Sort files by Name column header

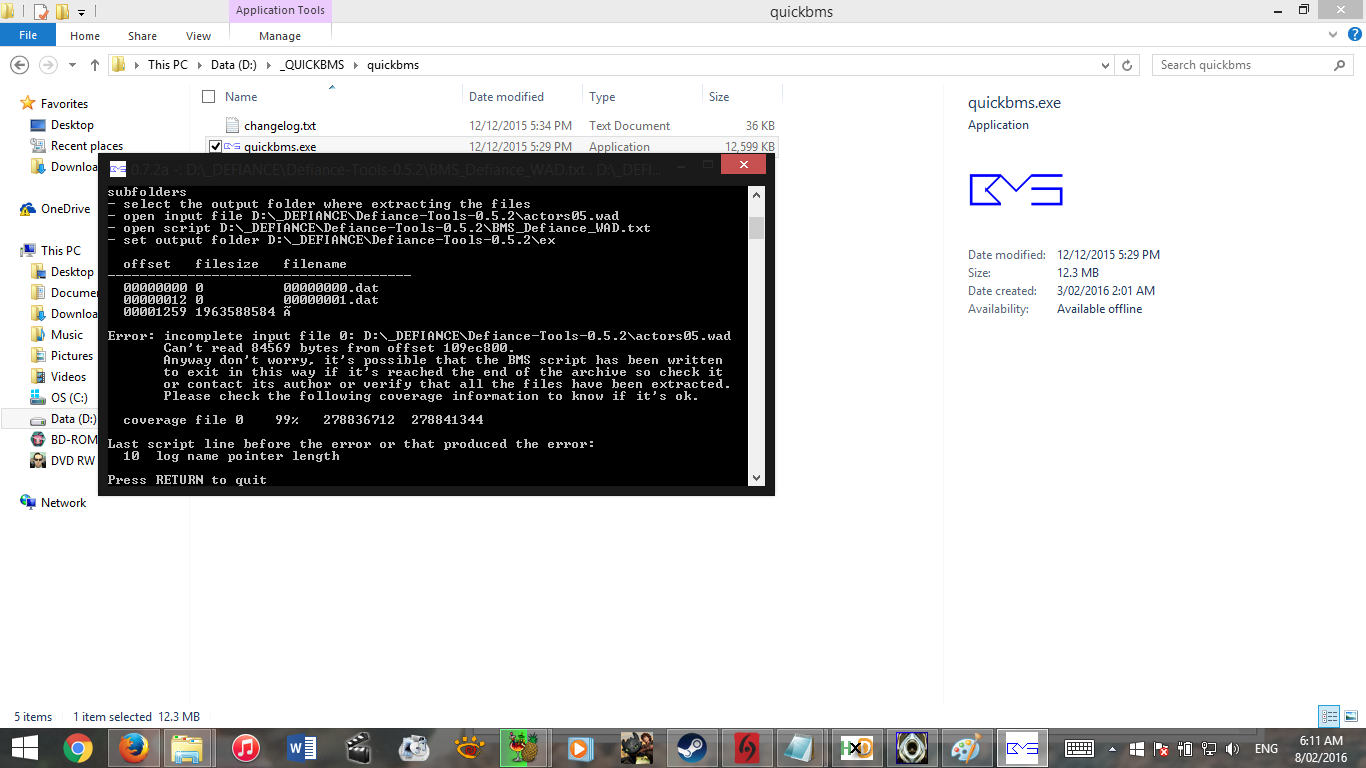[x=241, y=97]
